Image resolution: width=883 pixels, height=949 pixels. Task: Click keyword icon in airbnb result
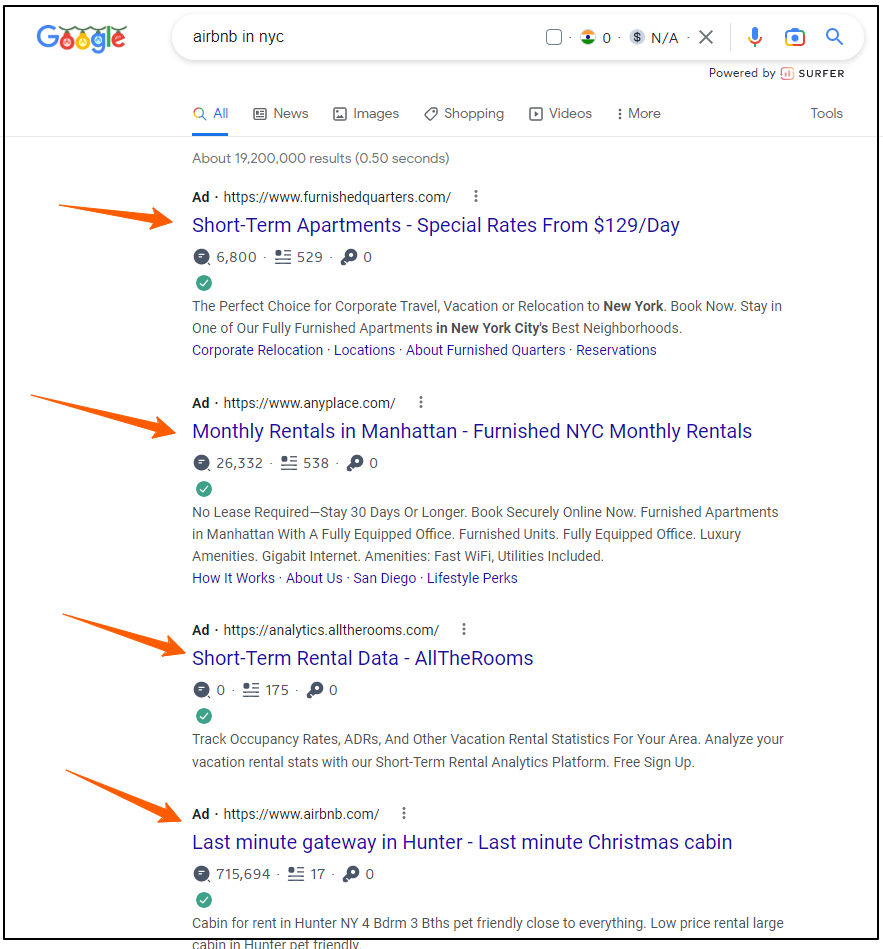(351, 874)
